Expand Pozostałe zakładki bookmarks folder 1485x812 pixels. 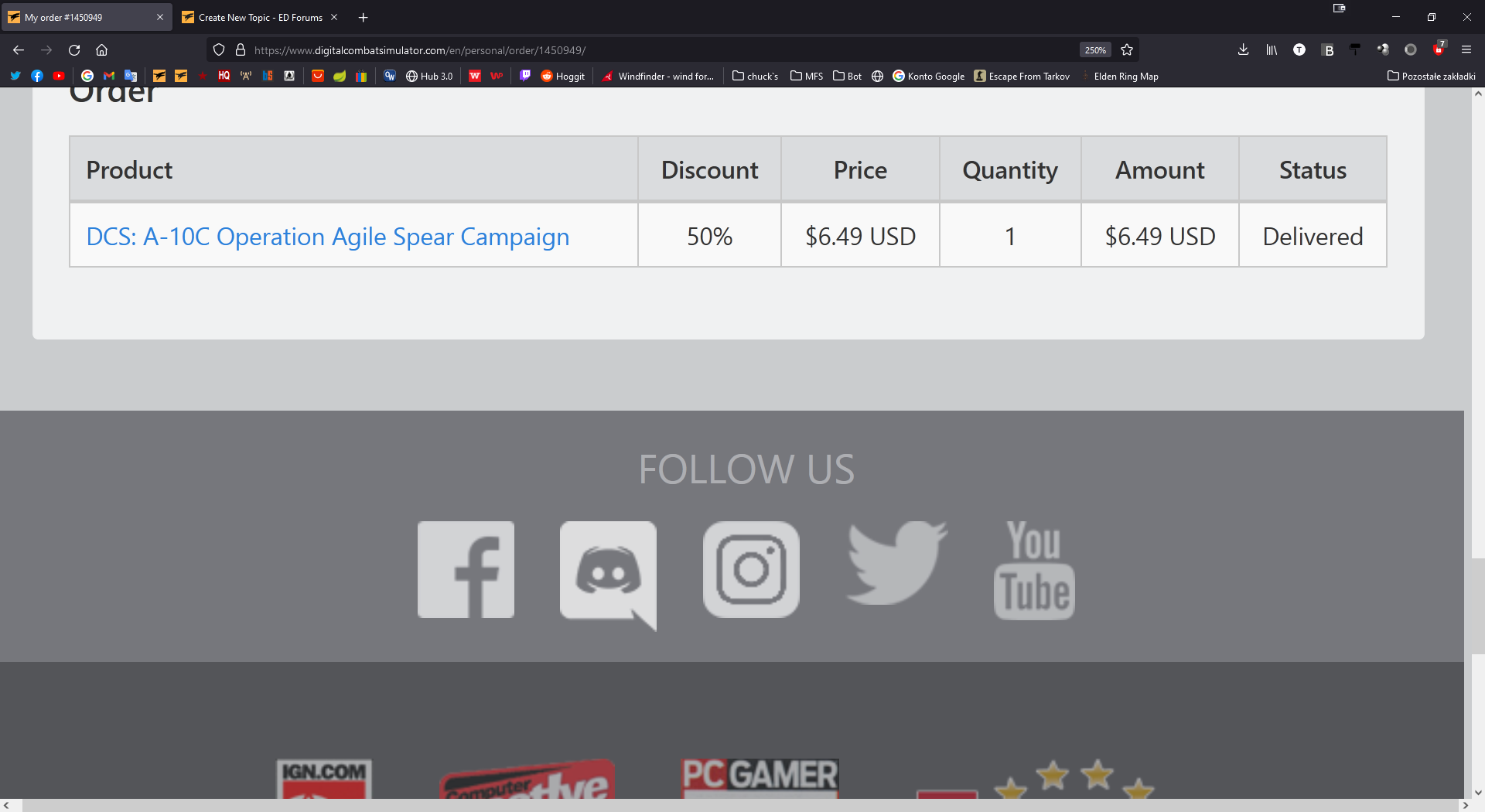(1431, 76)
